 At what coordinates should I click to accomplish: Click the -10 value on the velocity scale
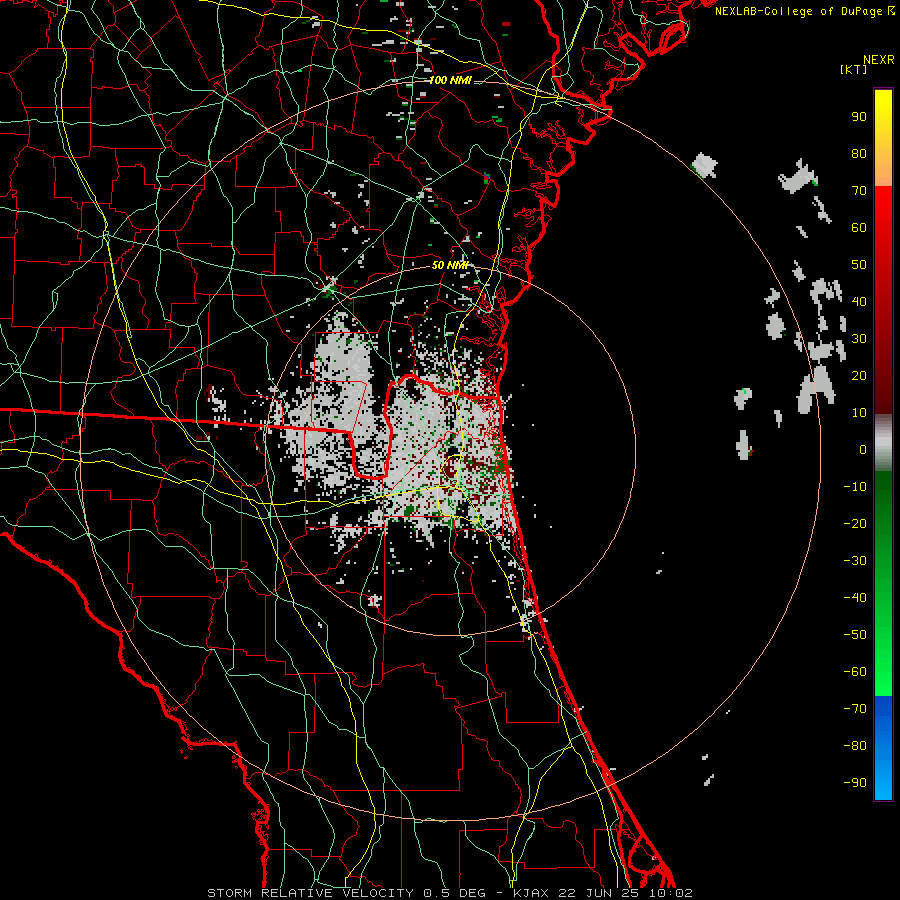[x=855, y=487]
